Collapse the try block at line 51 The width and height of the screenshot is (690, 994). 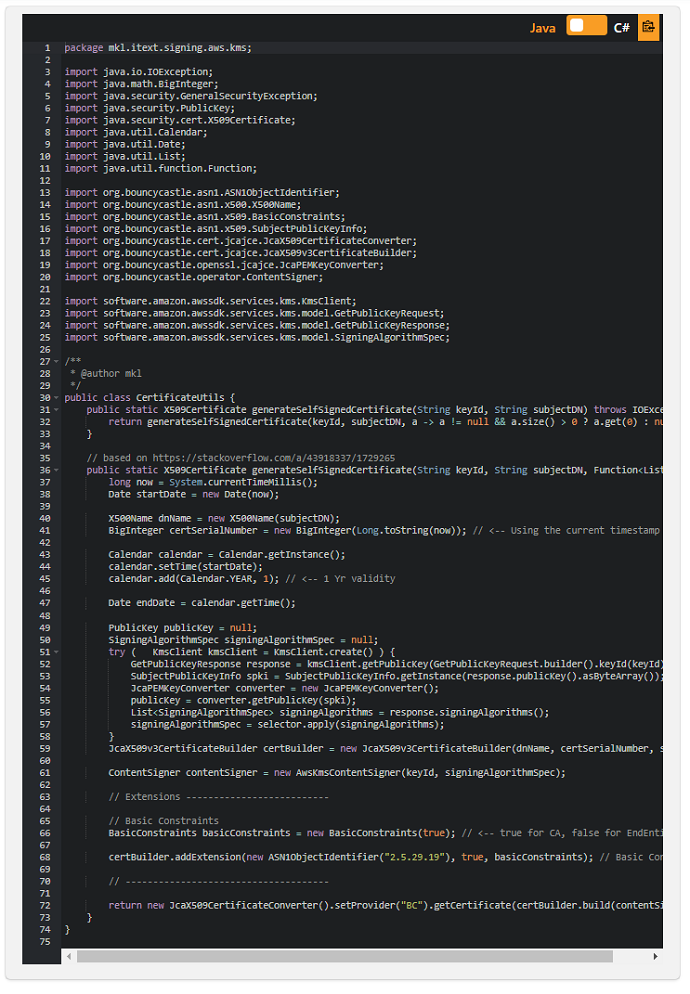pyautogui.click(x=56, y=652)
